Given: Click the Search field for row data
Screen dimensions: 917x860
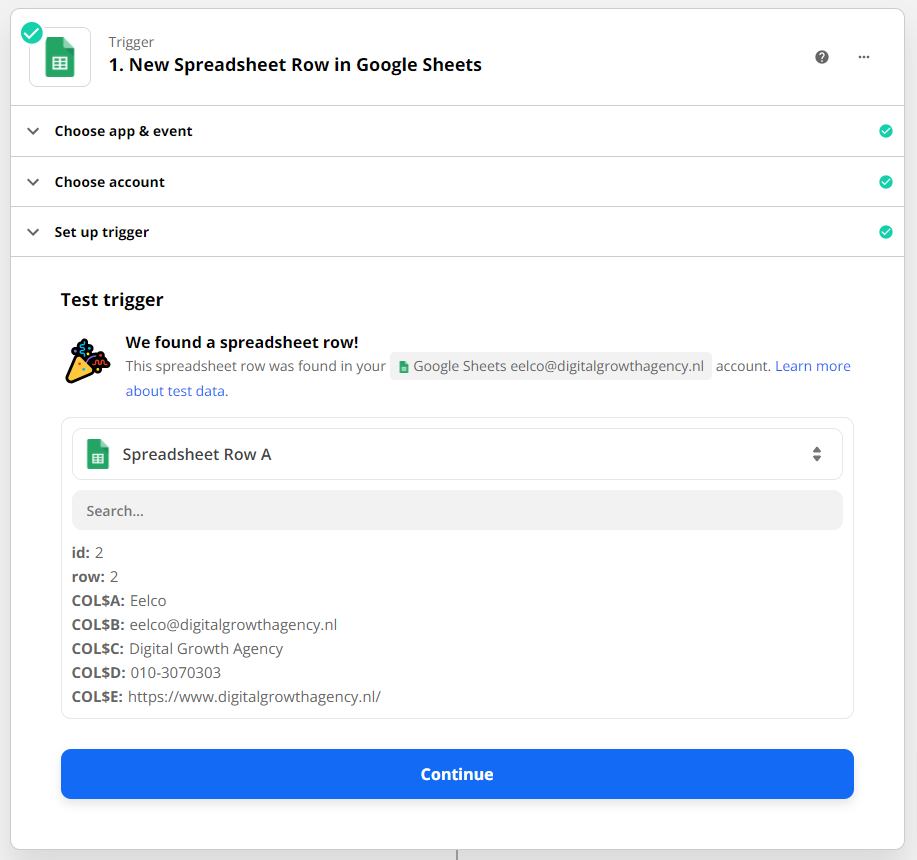Looking at the screenshot, I should click(x=457, y=510).
